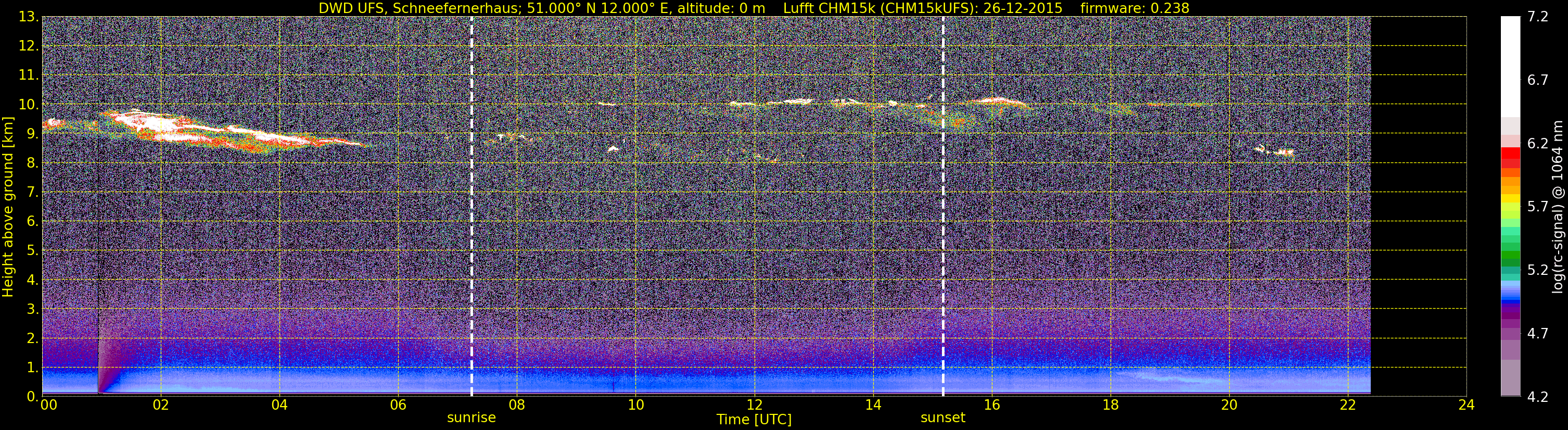Click the 7.2 colorbar value label

coord(1538,17)
